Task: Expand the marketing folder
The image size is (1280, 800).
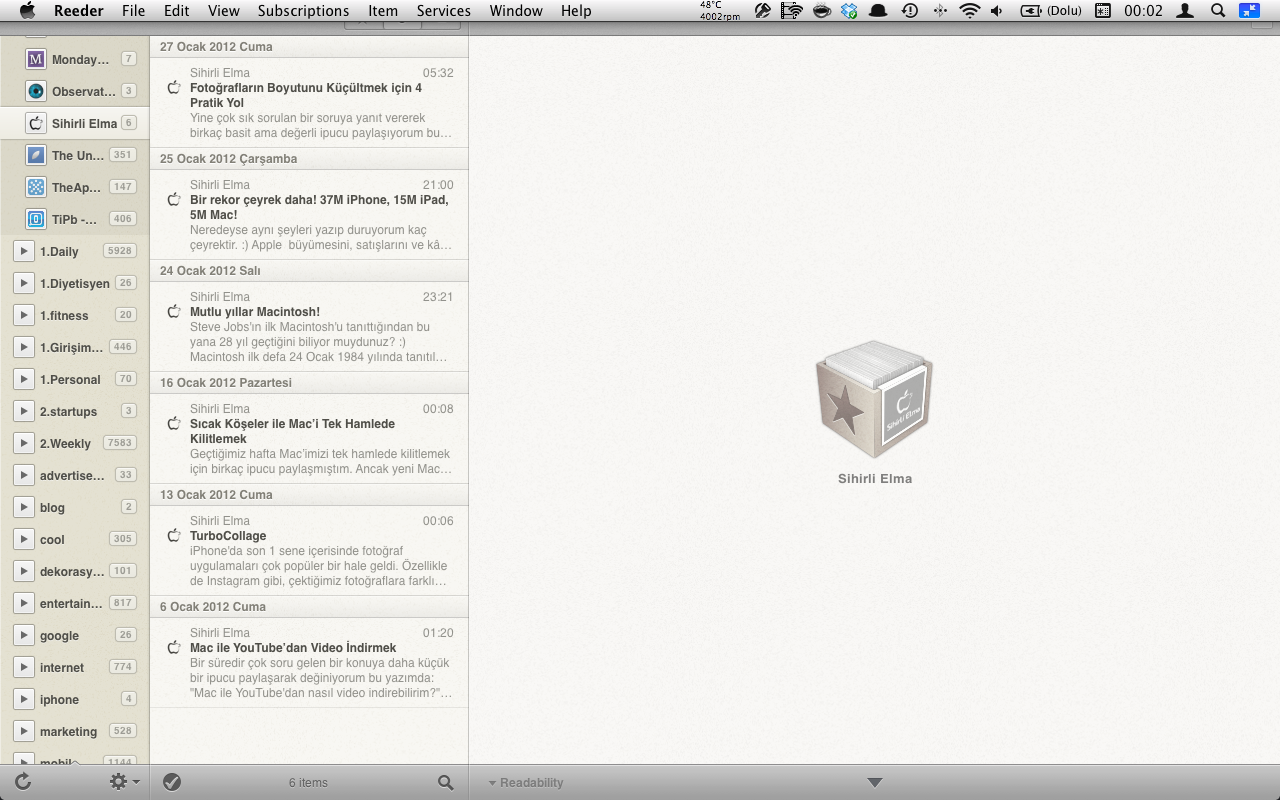Action: [x=24, y=731]
